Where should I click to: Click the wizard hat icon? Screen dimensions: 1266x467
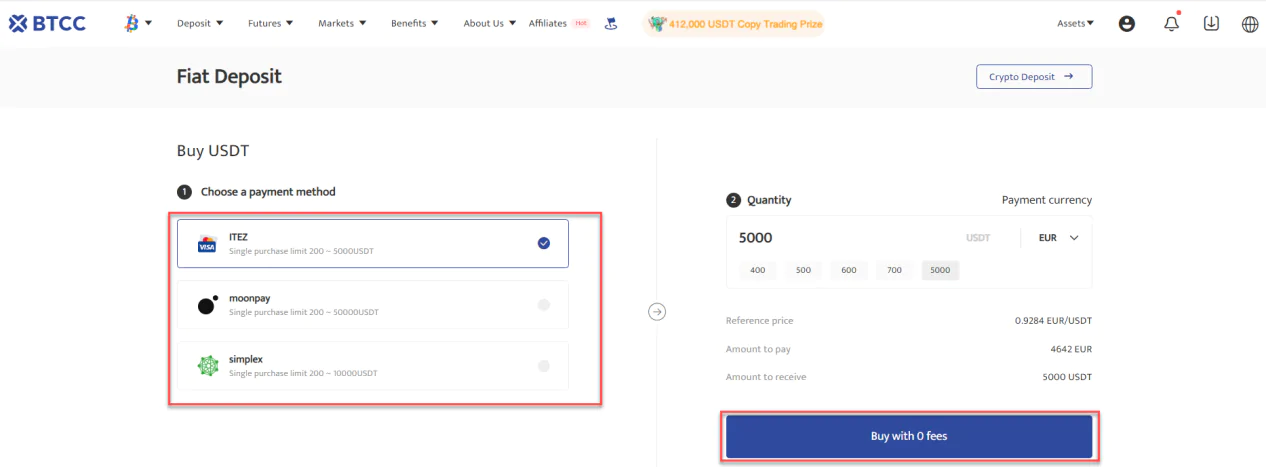pyautogui.click(x=611, y=23)
